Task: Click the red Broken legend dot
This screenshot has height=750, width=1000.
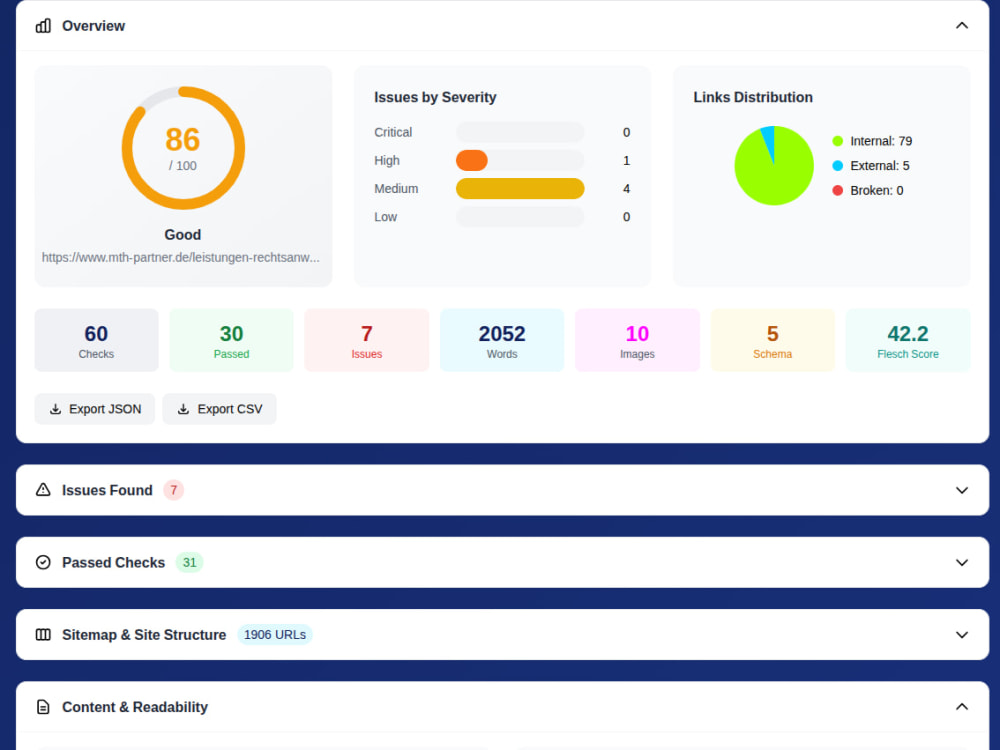Action: pos(837,191)
